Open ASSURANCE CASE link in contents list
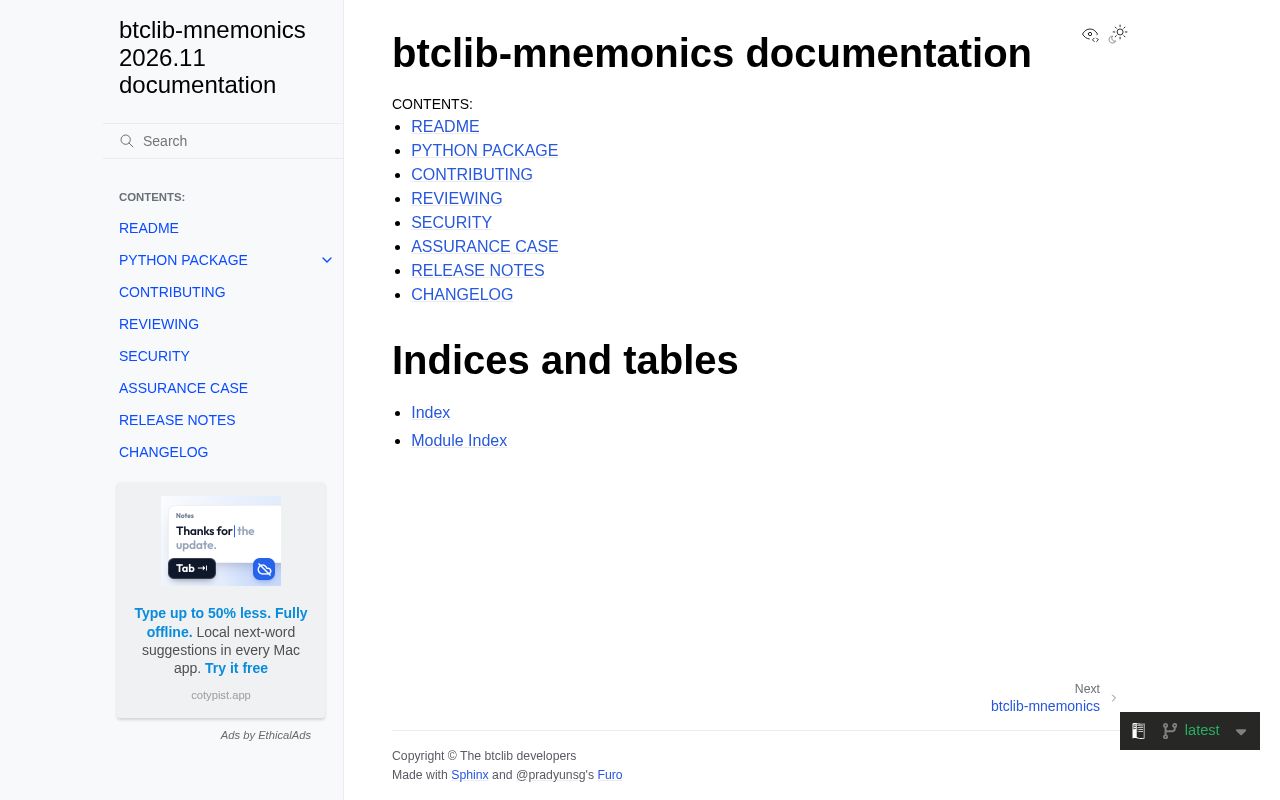The image size is (1280, 800). [485, 247]
